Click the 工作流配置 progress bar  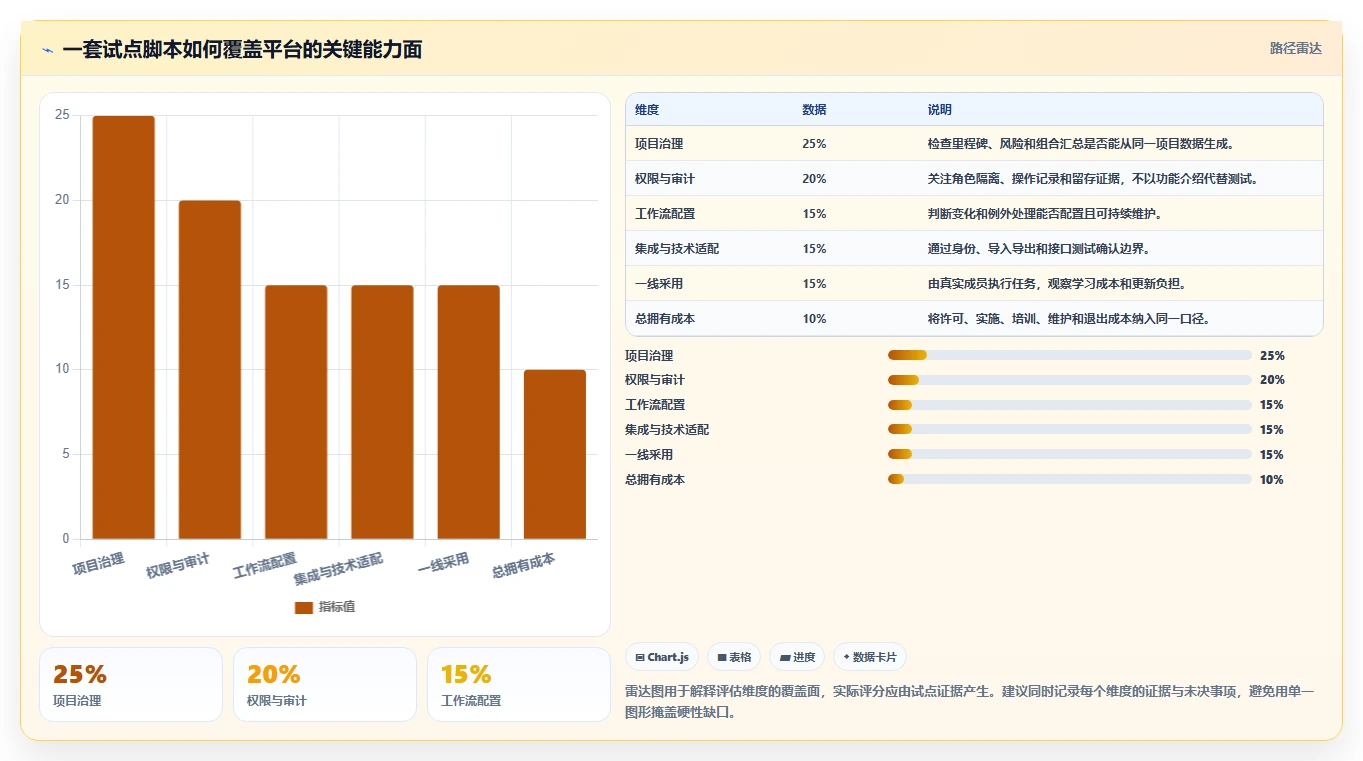(1070, 405)
